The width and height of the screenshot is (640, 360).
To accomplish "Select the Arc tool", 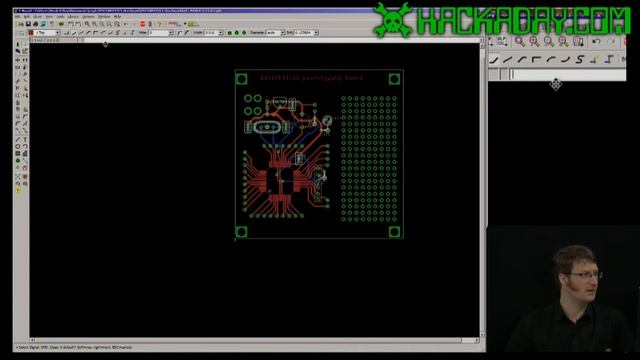I will point(25,146).
